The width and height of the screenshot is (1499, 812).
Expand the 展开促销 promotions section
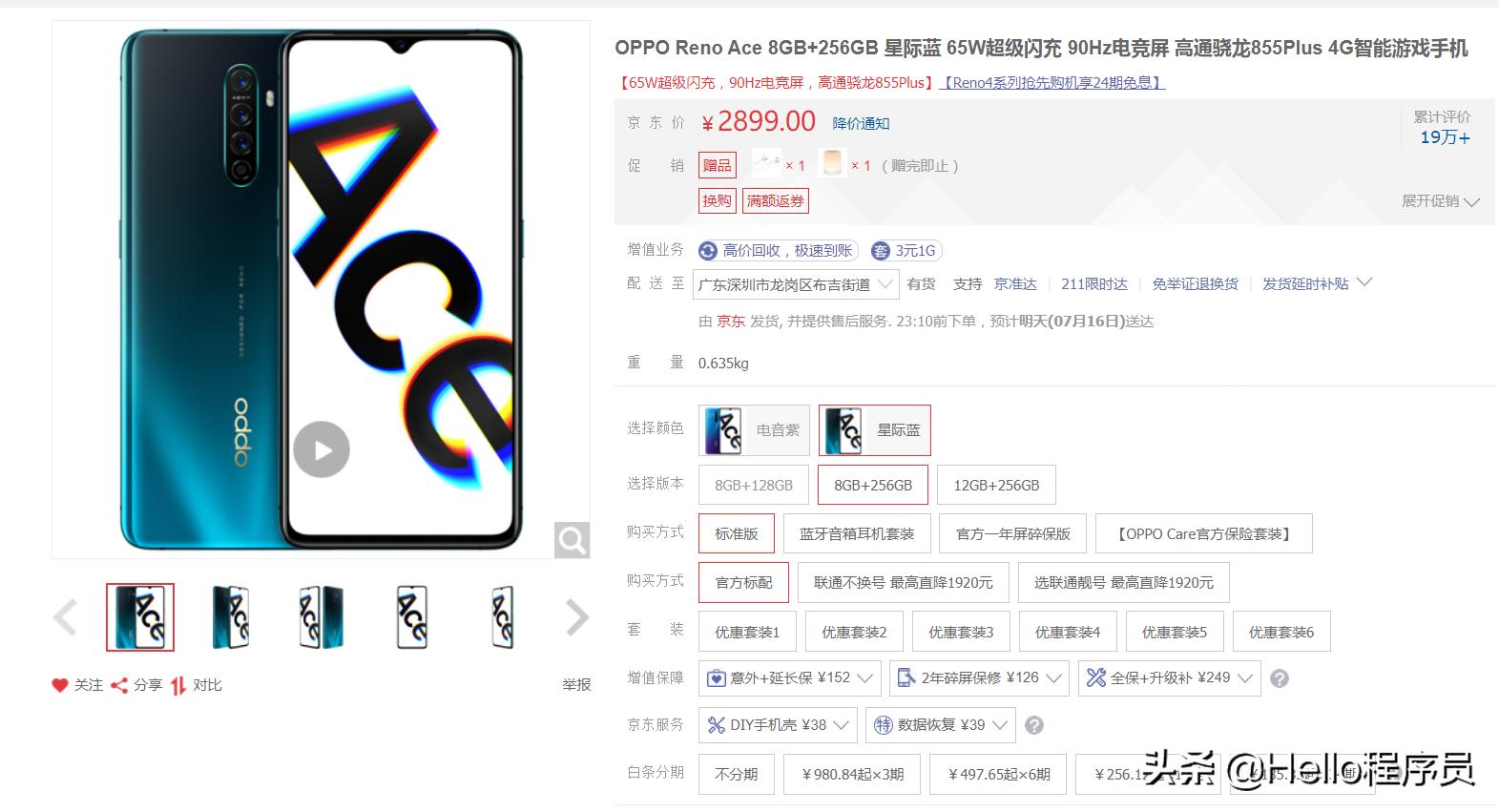coord(1440,201)
